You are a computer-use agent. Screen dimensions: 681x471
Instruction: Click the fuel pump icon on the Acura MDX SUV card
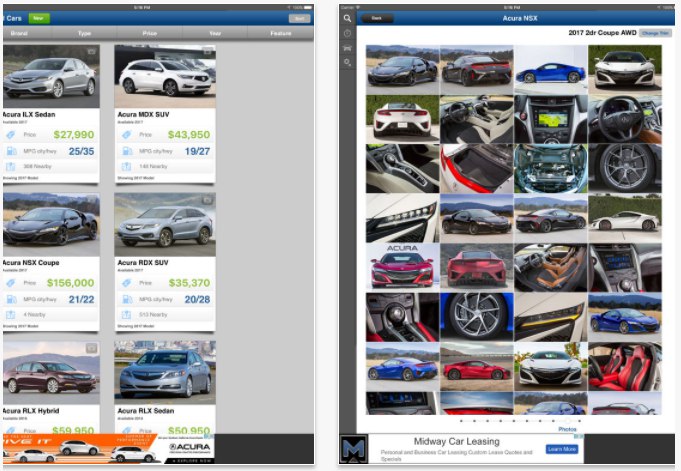click(126, 151)
